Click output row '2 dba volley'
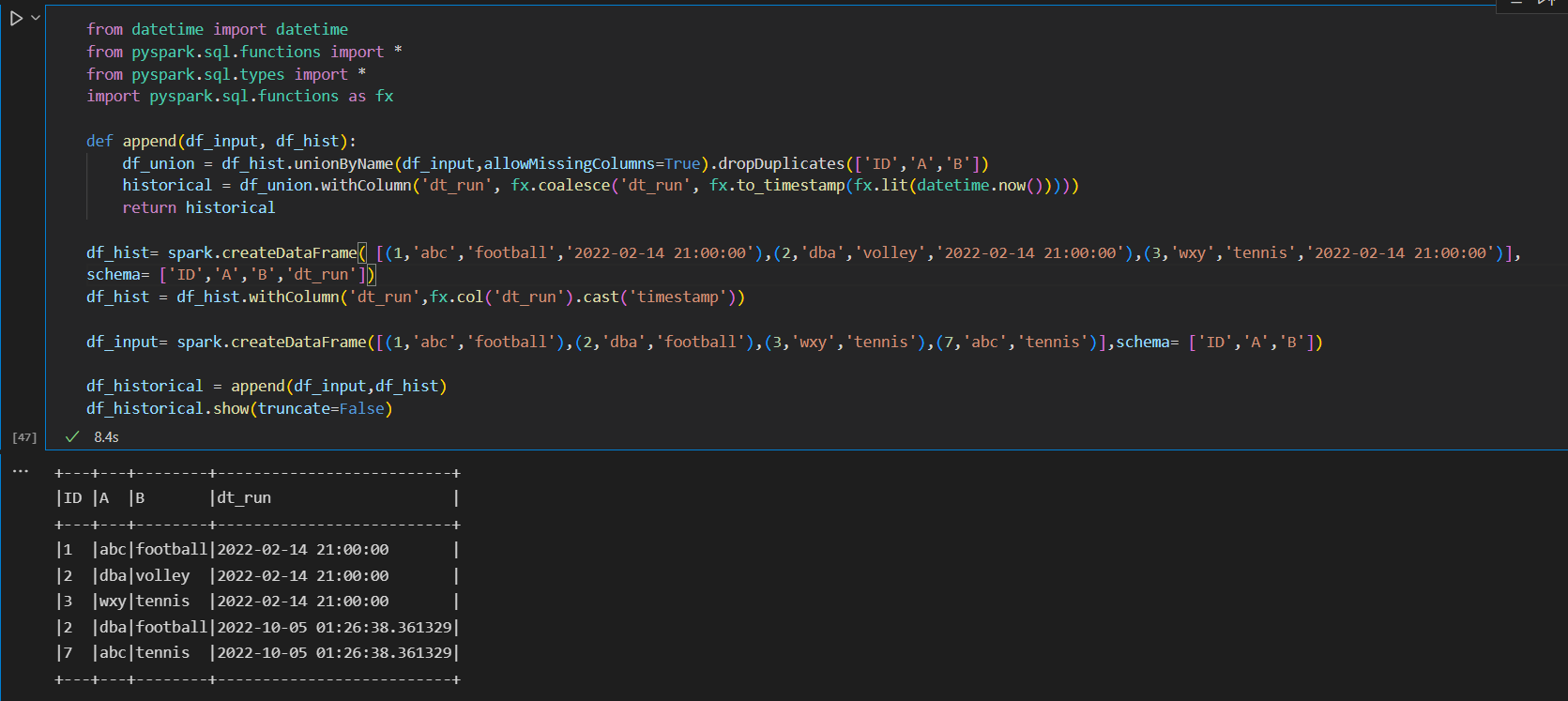1568x701 pixels. point(257,575)
